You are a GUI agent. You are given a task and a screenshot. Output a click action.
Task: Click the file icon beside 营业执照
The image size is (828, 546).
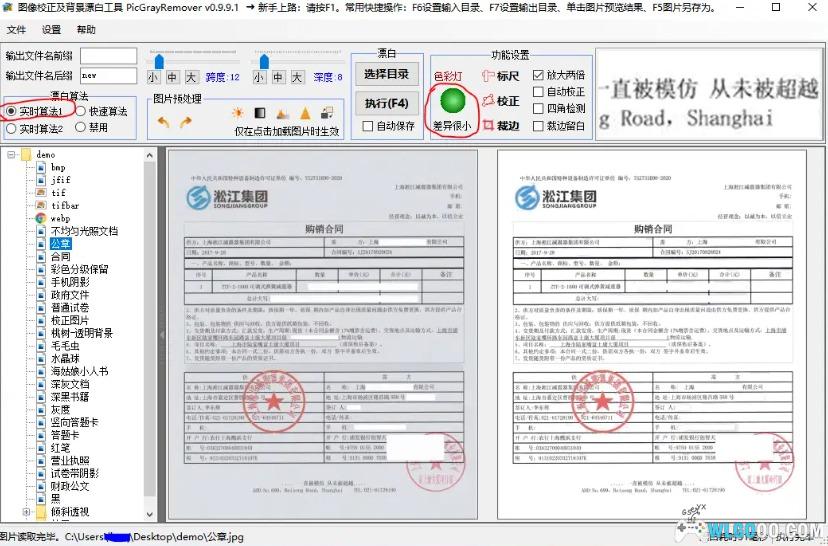click(41, 460)
